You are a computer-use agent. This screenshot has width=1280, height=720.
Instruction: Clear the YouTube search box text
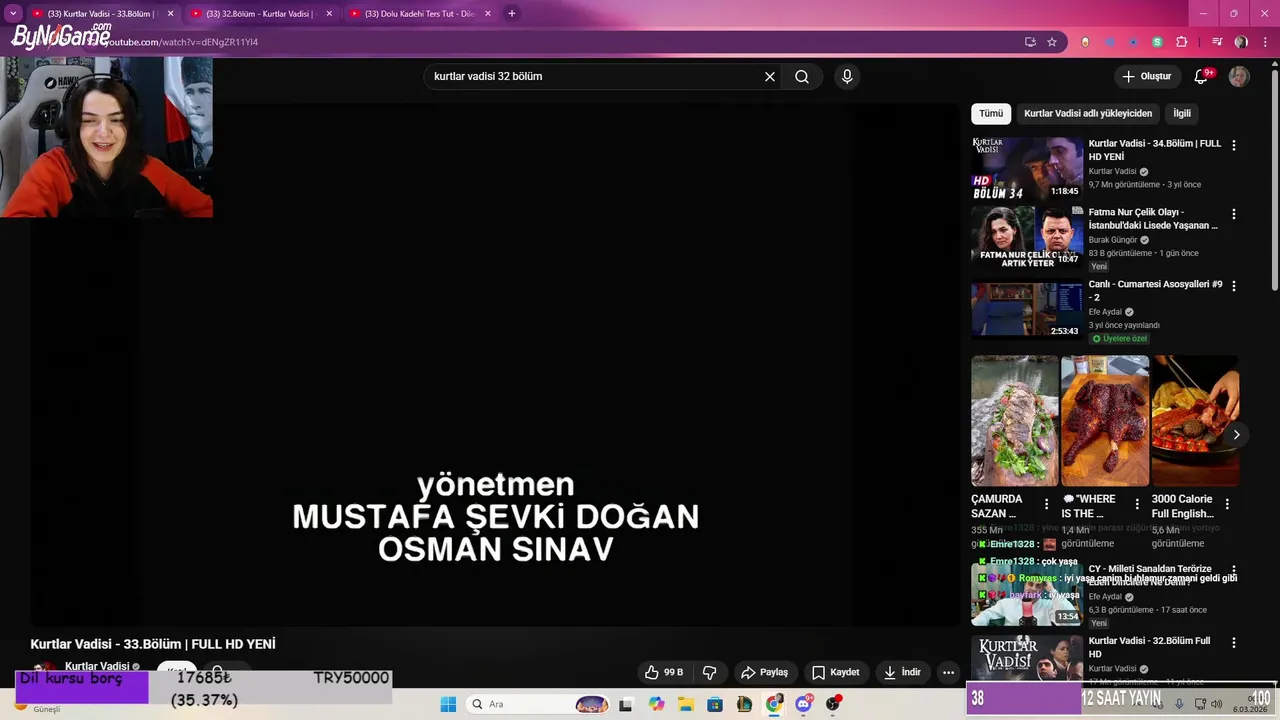[770, 77]
